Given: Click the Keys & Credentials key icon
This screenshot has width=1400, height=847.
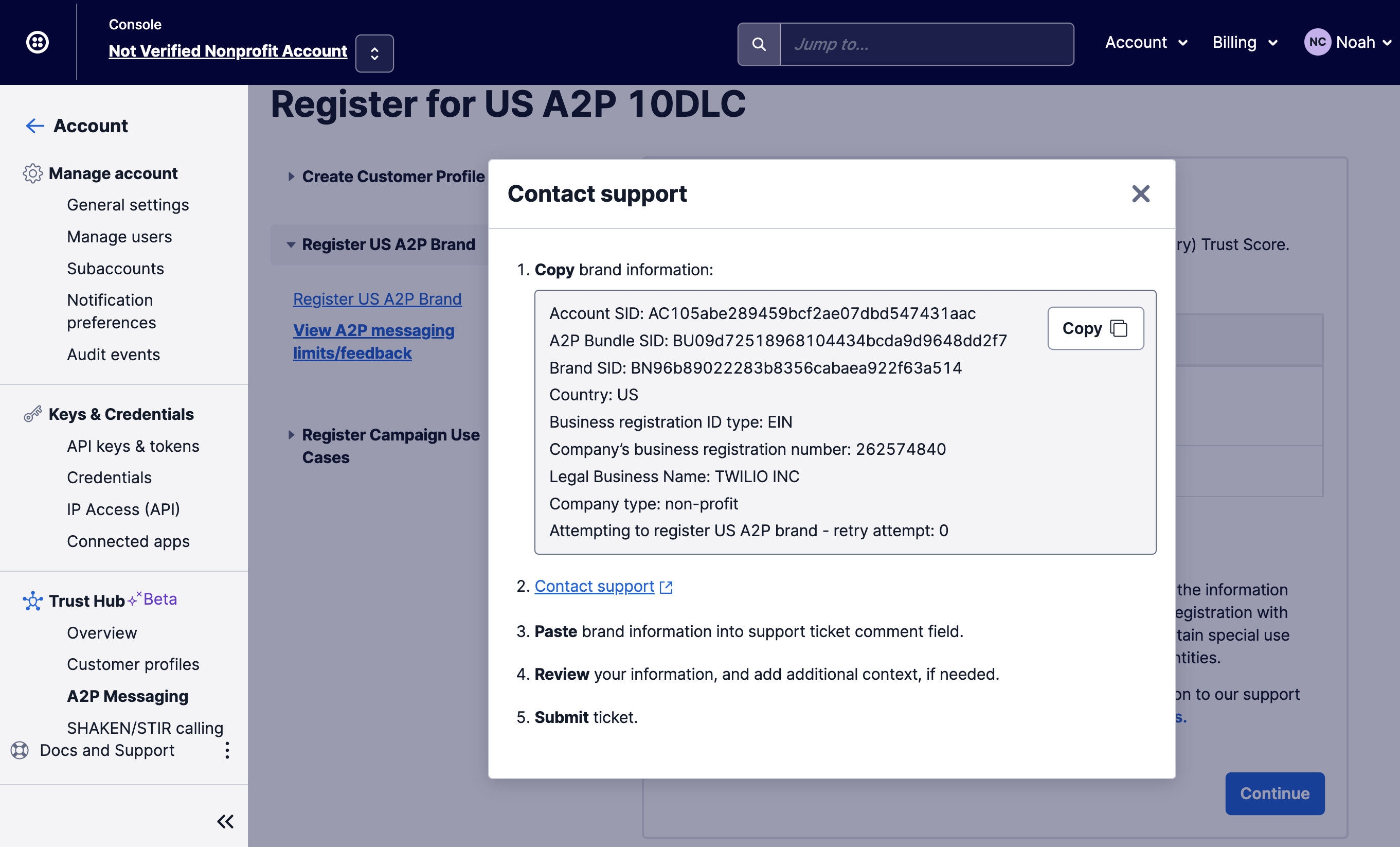Looking at the screenshot, I should (32, 414).
